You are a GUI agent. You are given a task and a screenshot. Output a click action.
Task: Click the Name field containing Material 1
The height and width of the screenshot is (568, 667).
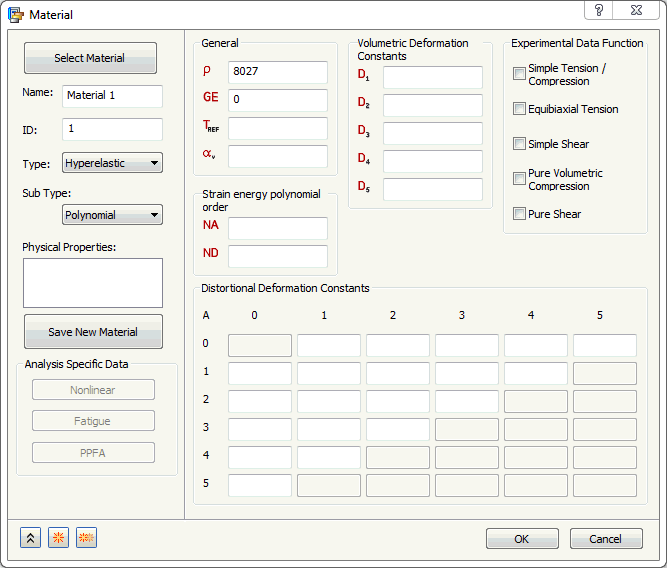(x=112, y=96)
